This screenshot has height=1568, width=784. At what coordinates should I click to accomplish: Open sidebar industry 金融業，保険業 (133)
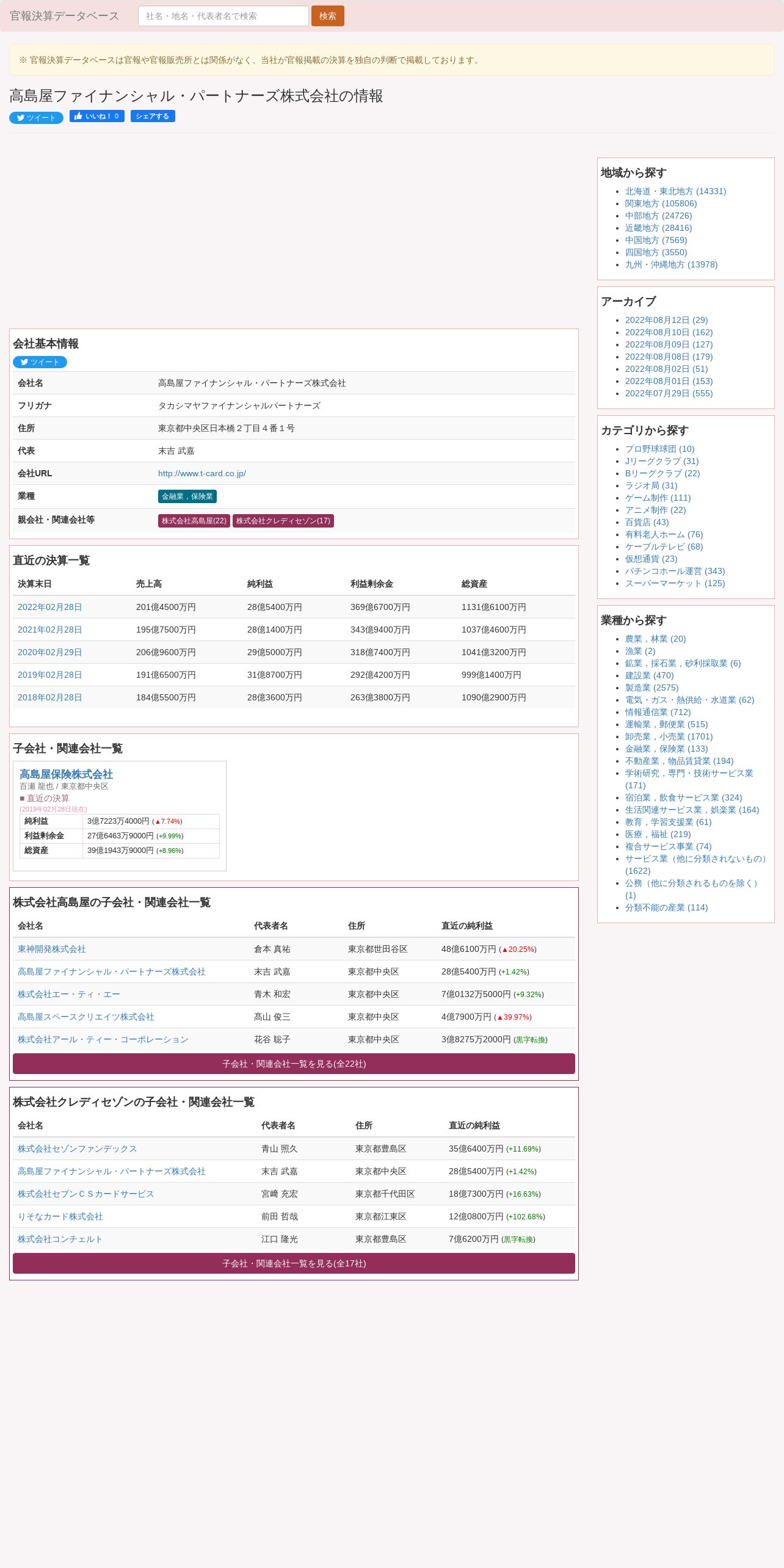[666, 749]
